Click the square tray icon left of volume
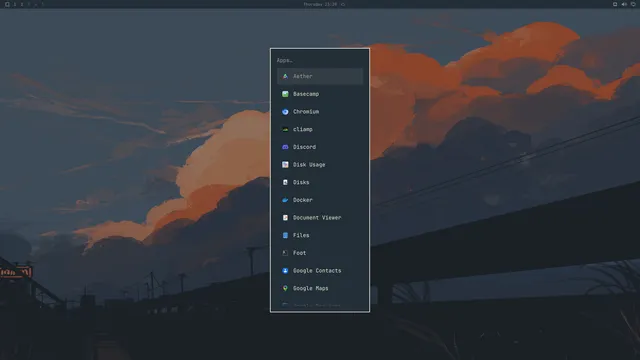The width and height of the screenshot is (640, 360). pos(615,4)
